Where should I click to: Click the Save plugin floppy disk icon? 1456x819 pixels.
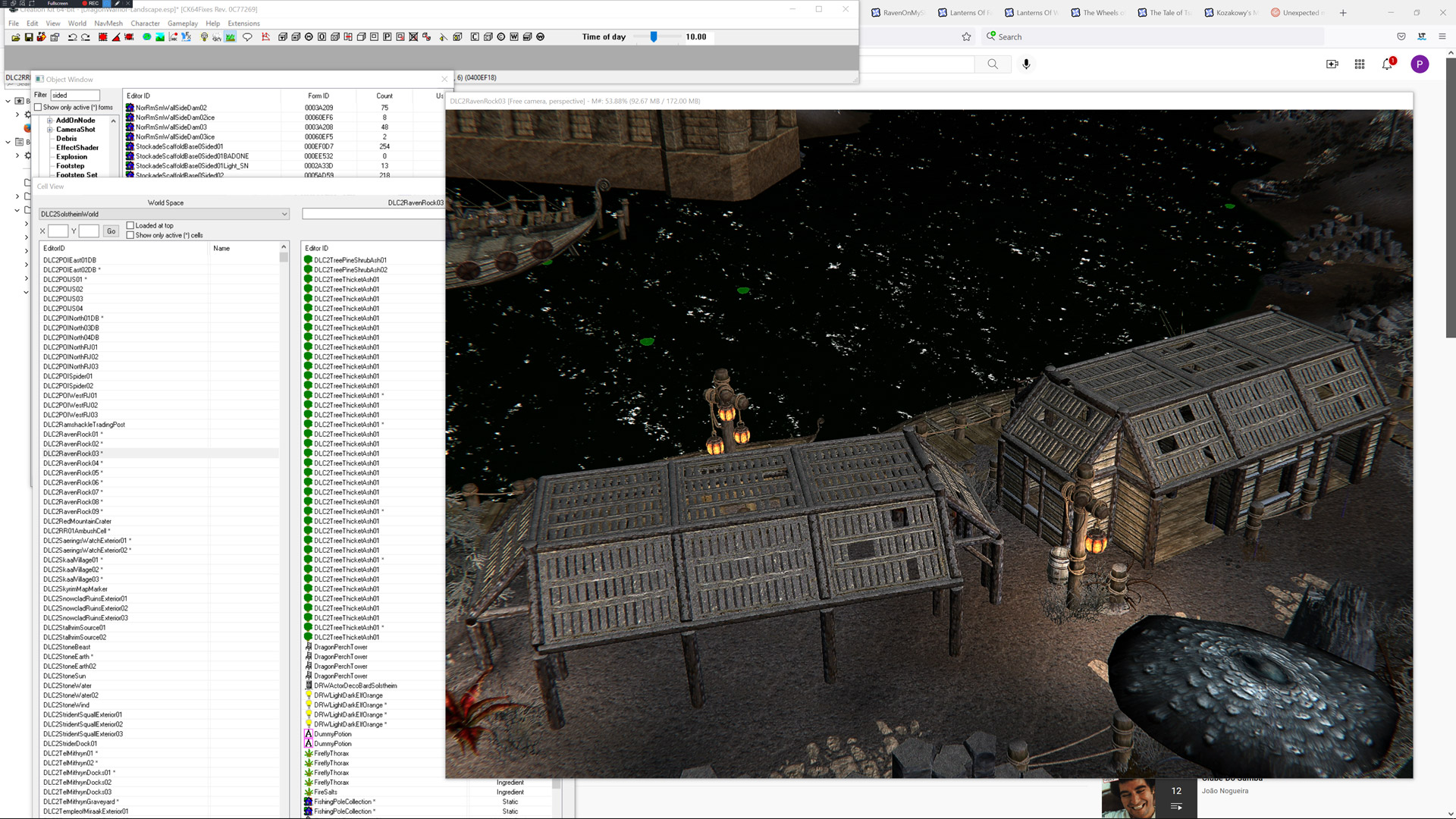tap(29, 37)
